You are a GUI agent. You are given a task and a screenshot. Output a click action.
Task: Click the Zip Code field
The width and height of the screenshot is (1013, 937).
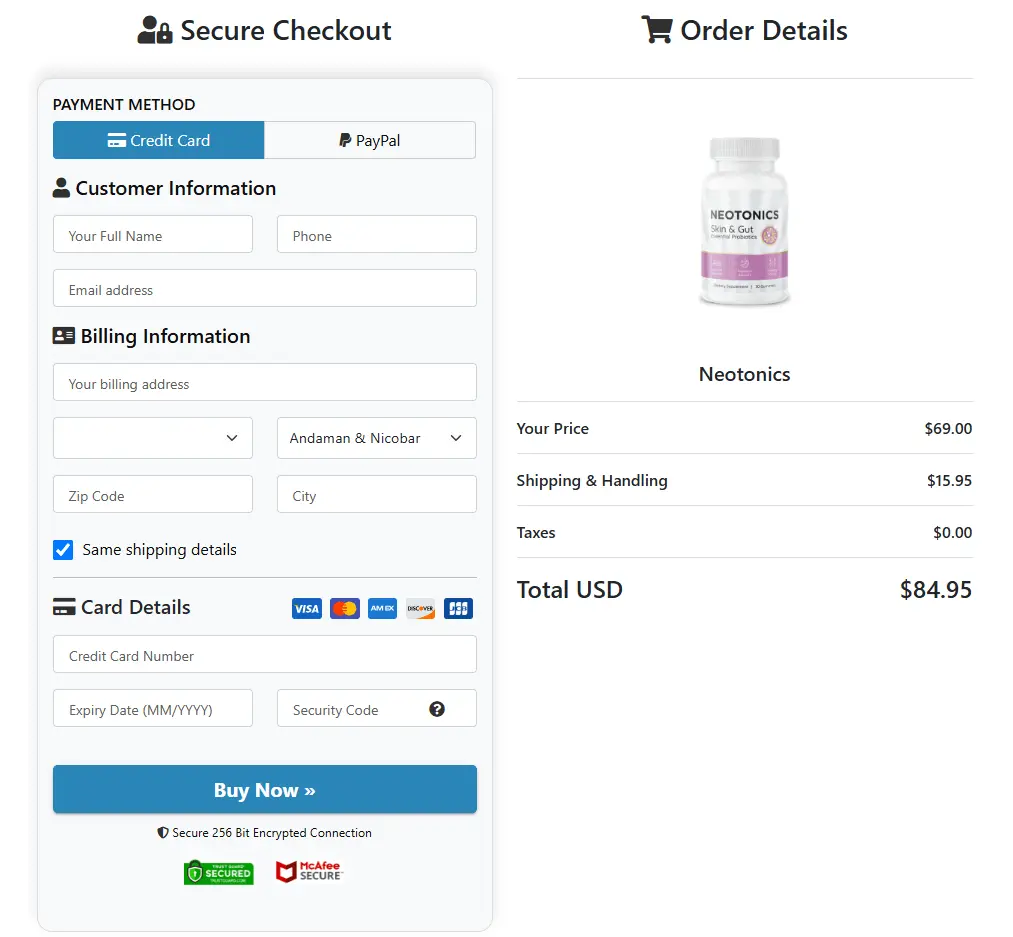(153, 496)
